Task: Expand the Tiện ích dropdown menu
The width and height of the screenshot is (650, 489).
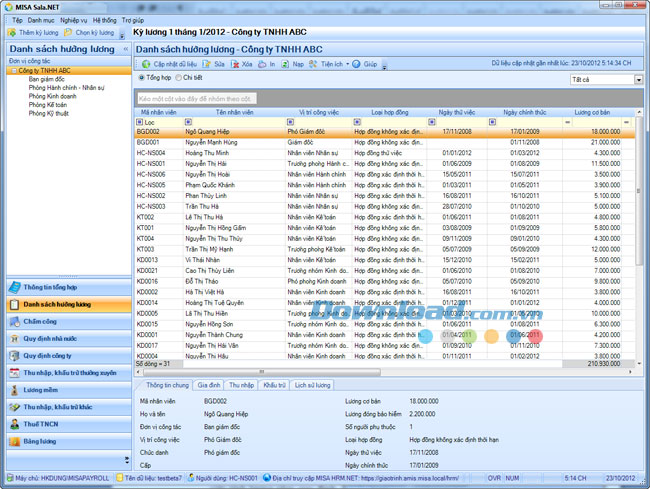Action: (342, 64)
